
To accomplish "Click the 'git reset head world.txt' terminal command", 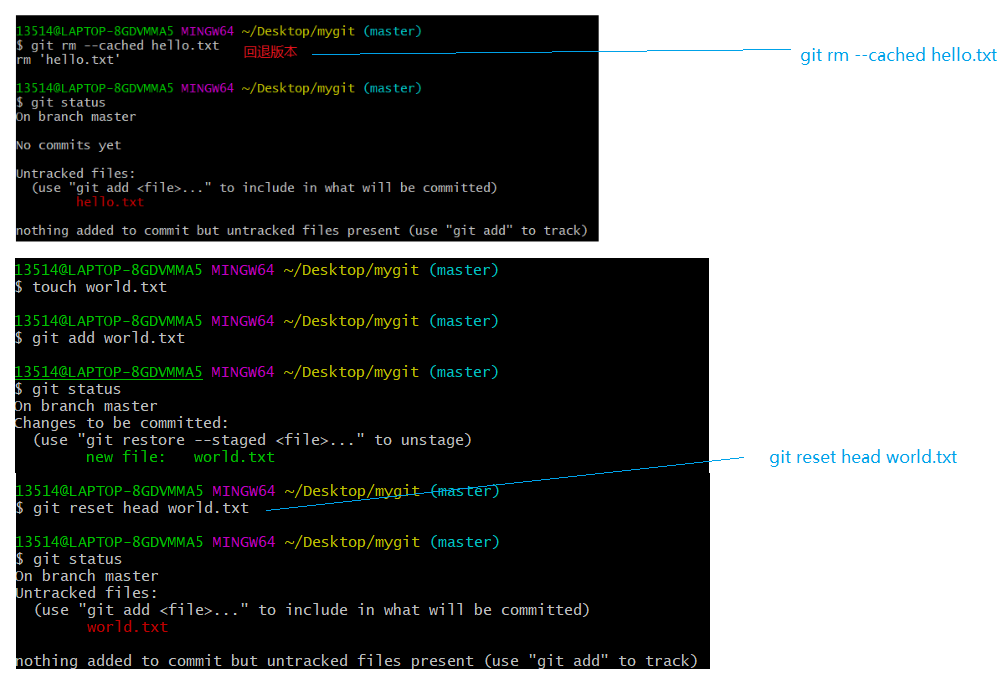I will [x=140, y=508].
